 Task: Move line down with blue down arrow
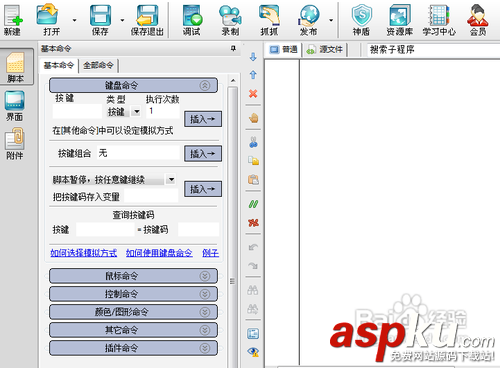pyautogui.click(x=253, y=57)
